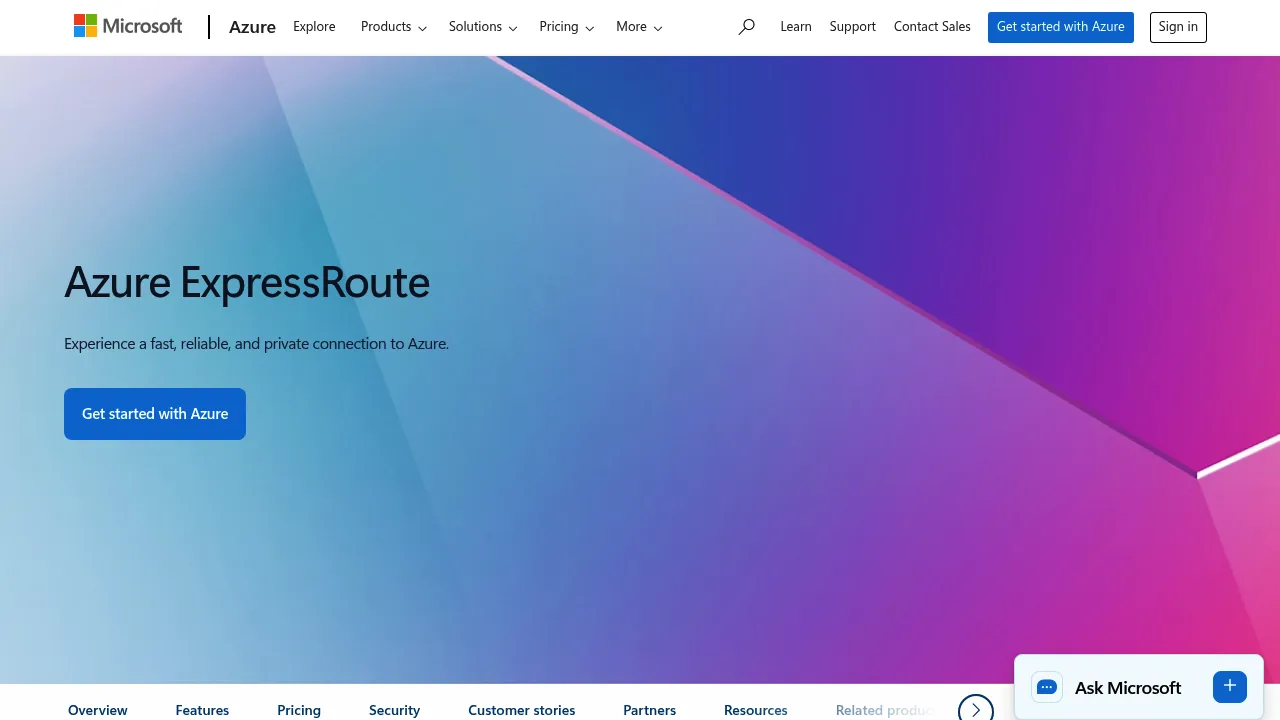Go to the Explore menu item
The height and width of the screenshot is (720, 1280).
pyautogui.click(x=314, y=27)
